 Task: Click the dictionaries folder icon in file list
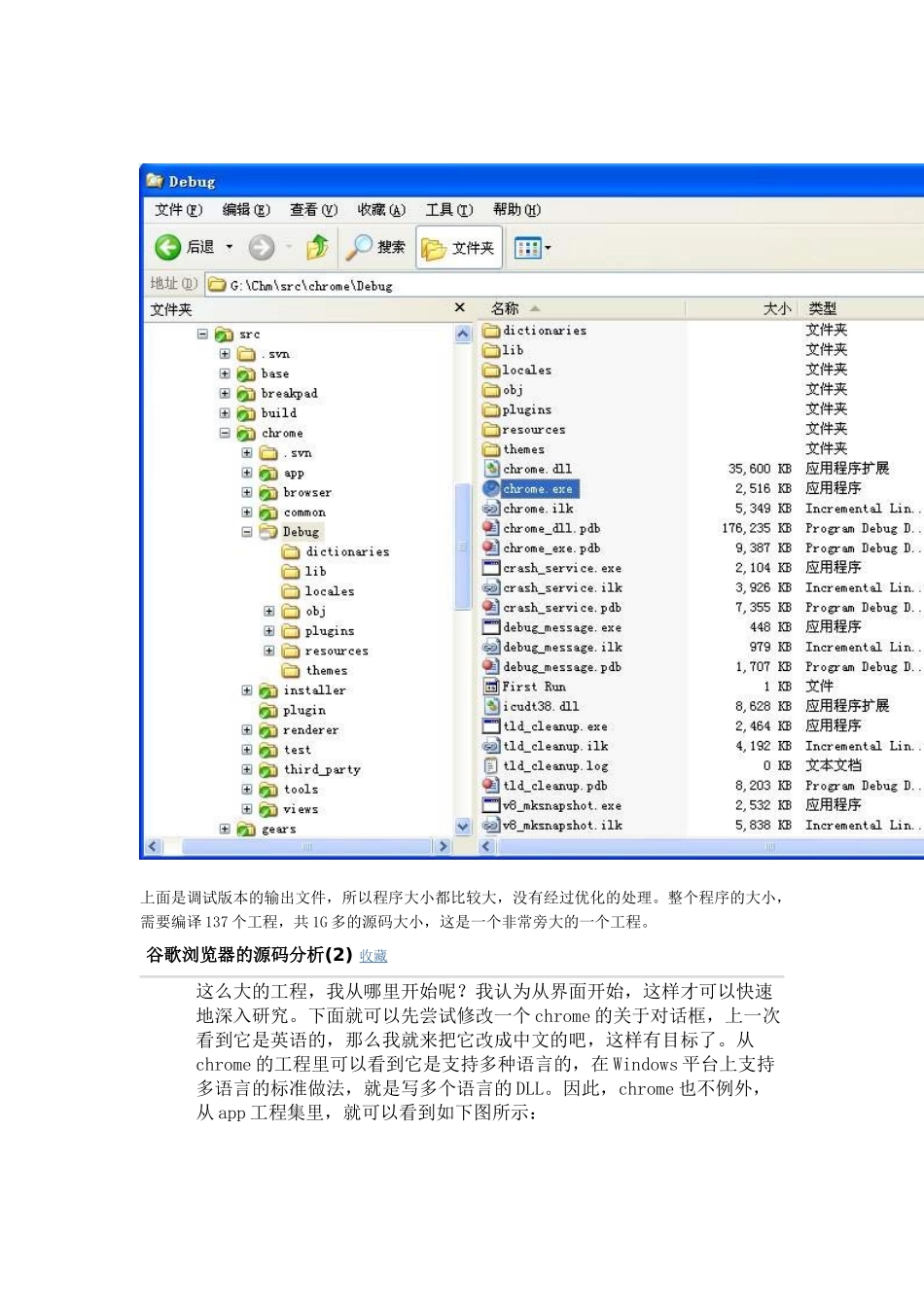(x=492, y=331)
